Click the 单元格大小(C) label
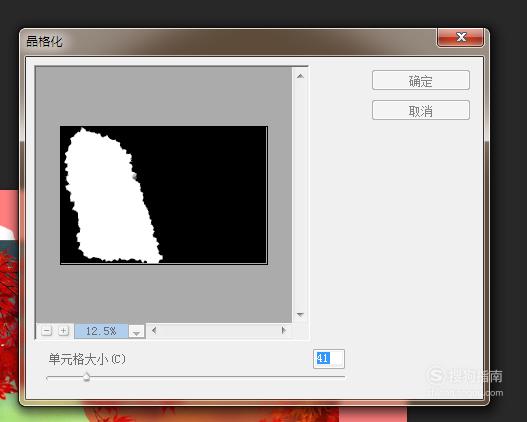The image size is (527, 422). click(x=87, y=359)
